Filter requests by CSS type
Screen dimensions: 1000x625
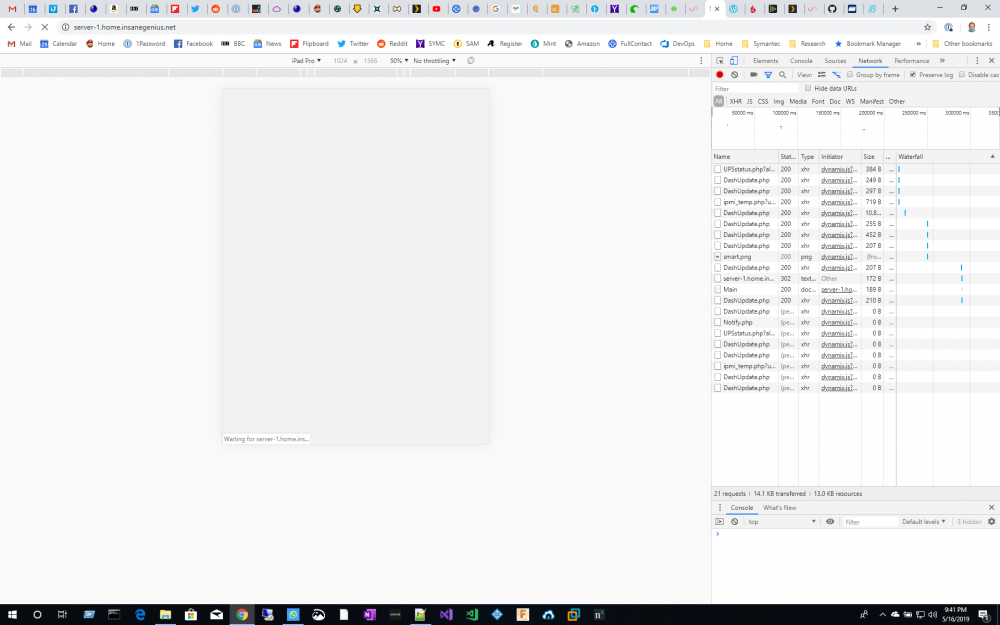763,101
